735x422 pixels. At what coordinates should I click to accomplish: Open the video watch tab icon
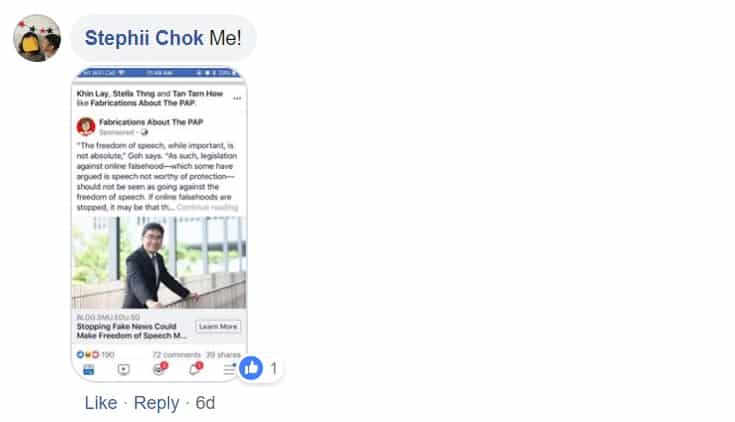point(123,369)
